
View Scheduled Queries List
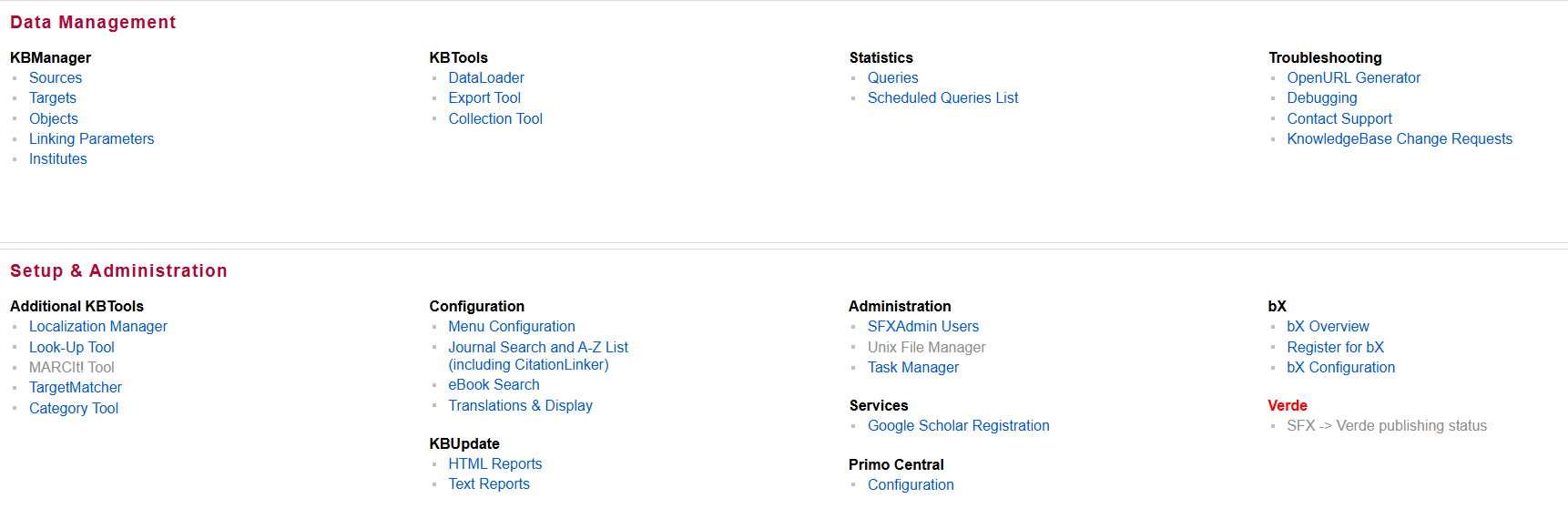pyautogui.click(x=942, y=98)
